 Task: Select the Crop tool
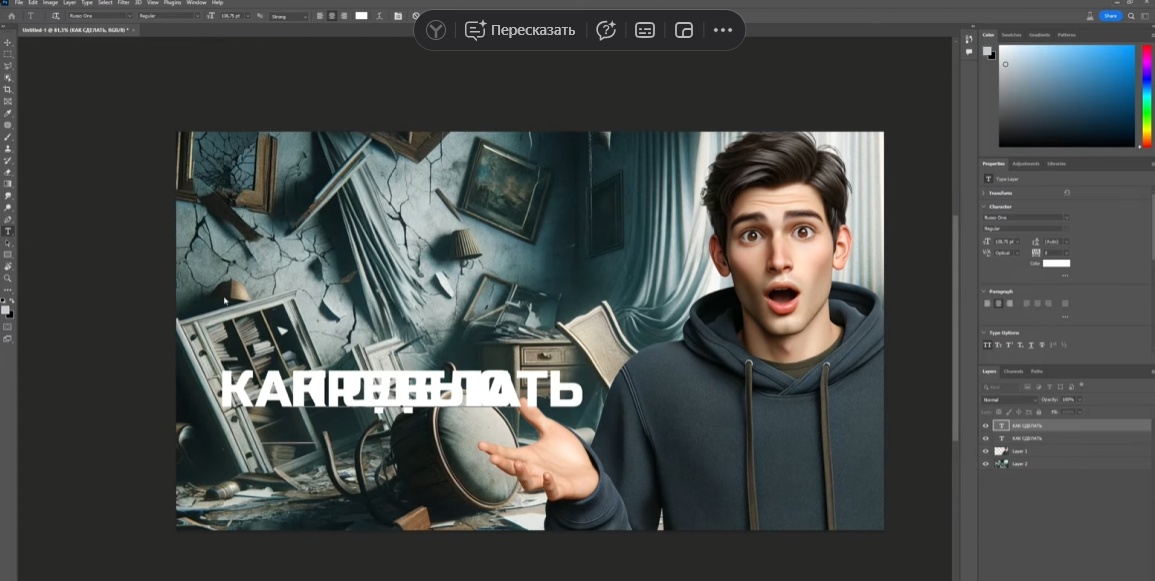(x=7, y=90)
